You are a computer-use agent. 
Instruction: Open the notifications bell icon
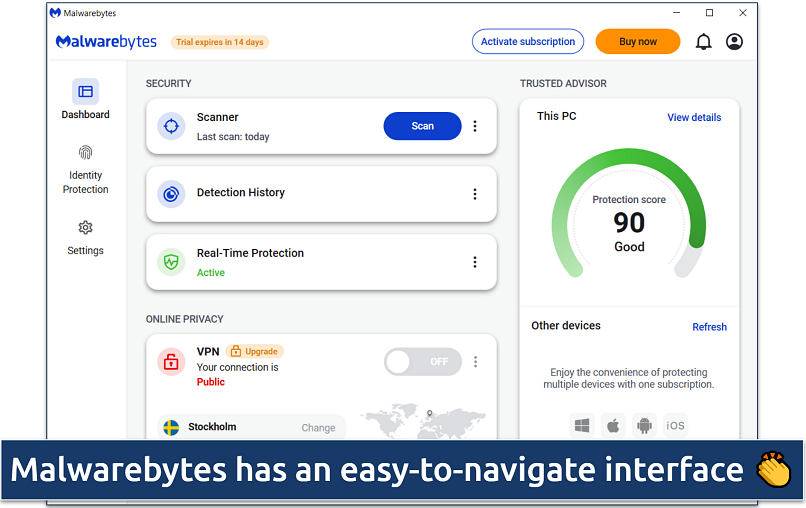pyautogui.click(x=703, y=42)
